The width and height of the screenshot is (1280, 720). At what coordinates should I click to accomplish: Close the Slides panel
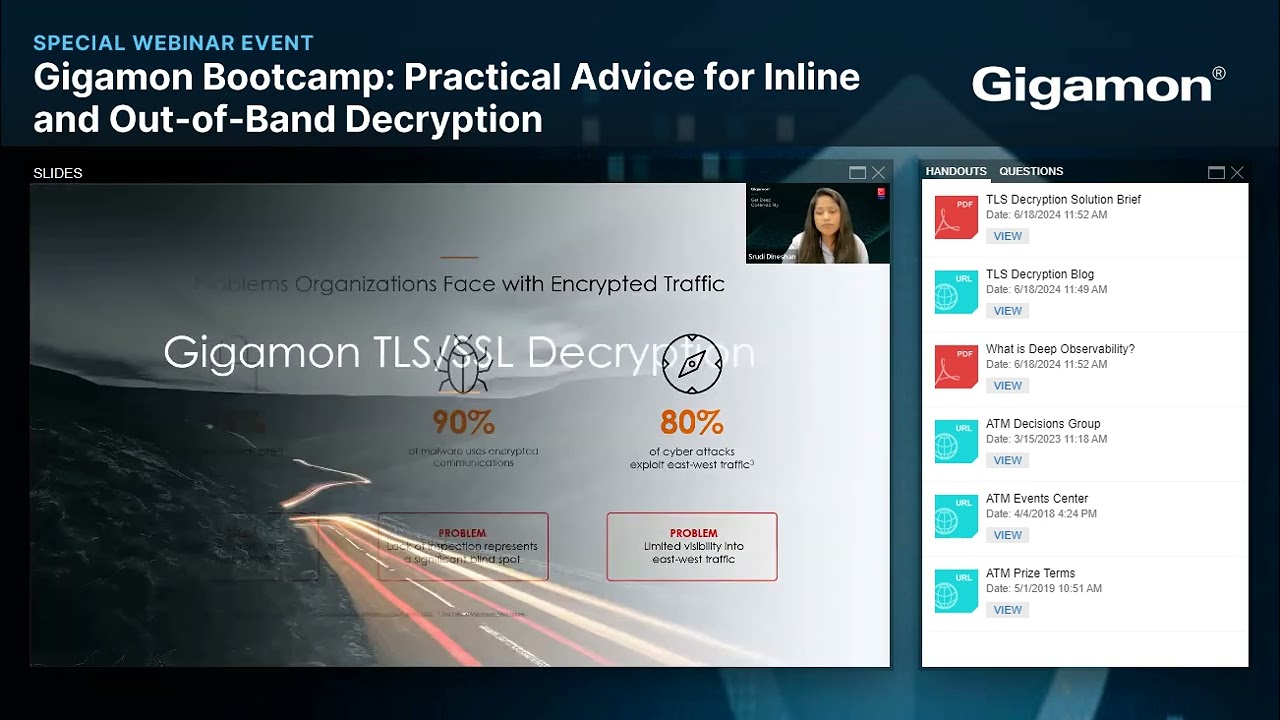coord(878,173)
